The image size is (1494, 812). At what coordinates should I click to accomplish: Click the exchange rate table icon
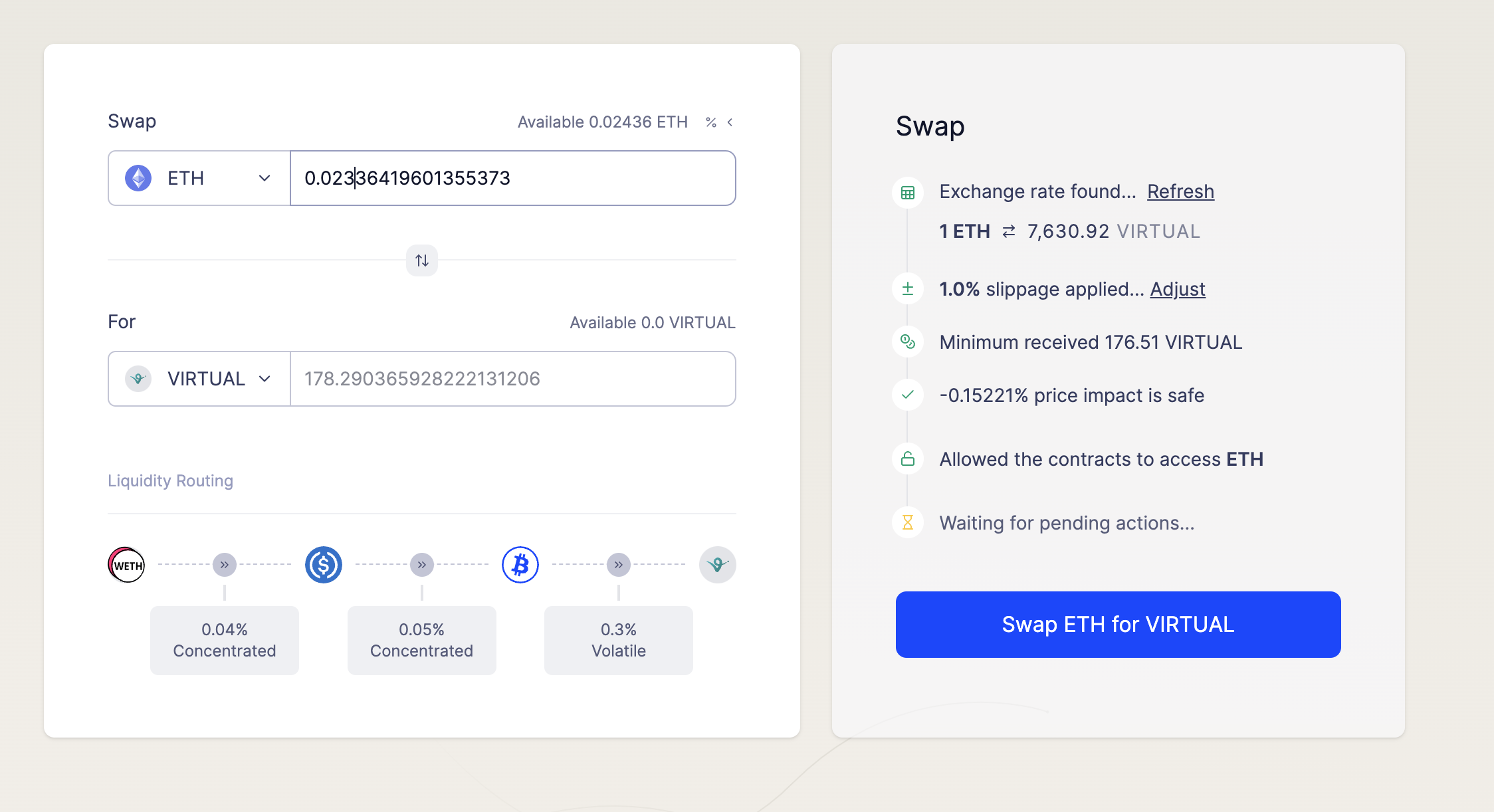[908, 193]
